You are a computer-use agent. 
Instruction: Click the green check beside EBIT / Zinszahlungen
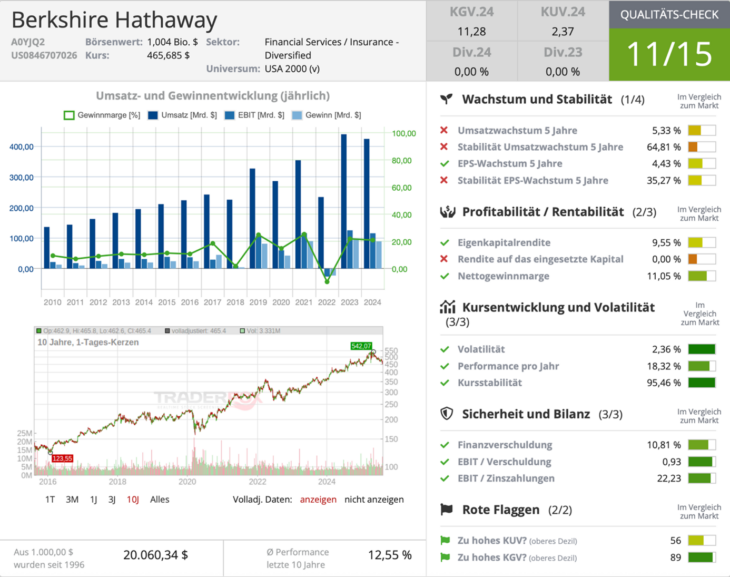pyautogui.click(x=445, y=478)
